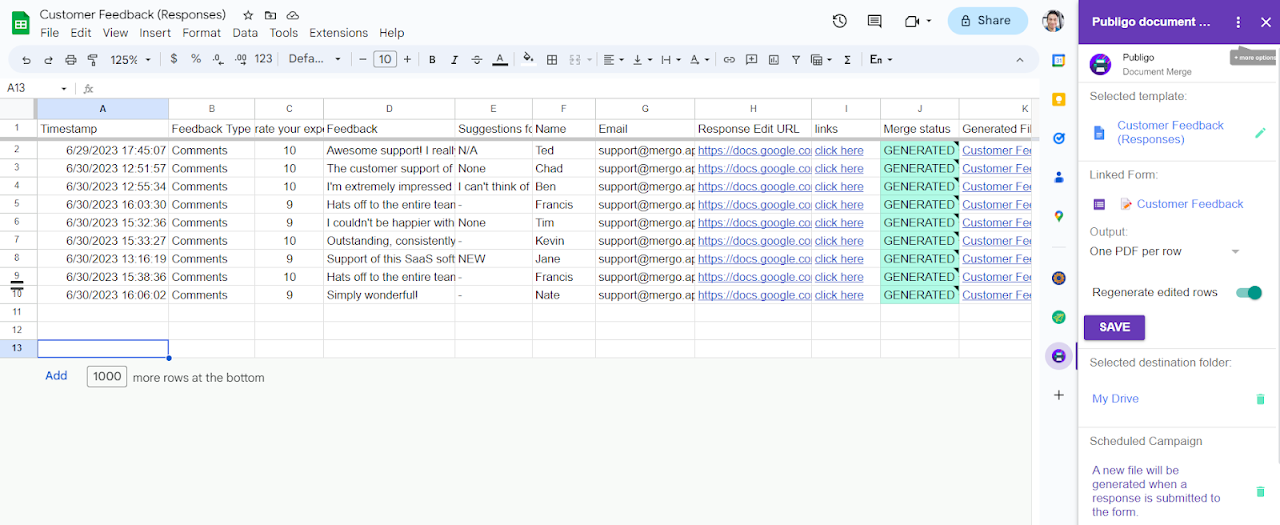Viewport: 1280px width, 525px height.
Task: Open the Name box dropdown arrow
Action: point(64,88)
